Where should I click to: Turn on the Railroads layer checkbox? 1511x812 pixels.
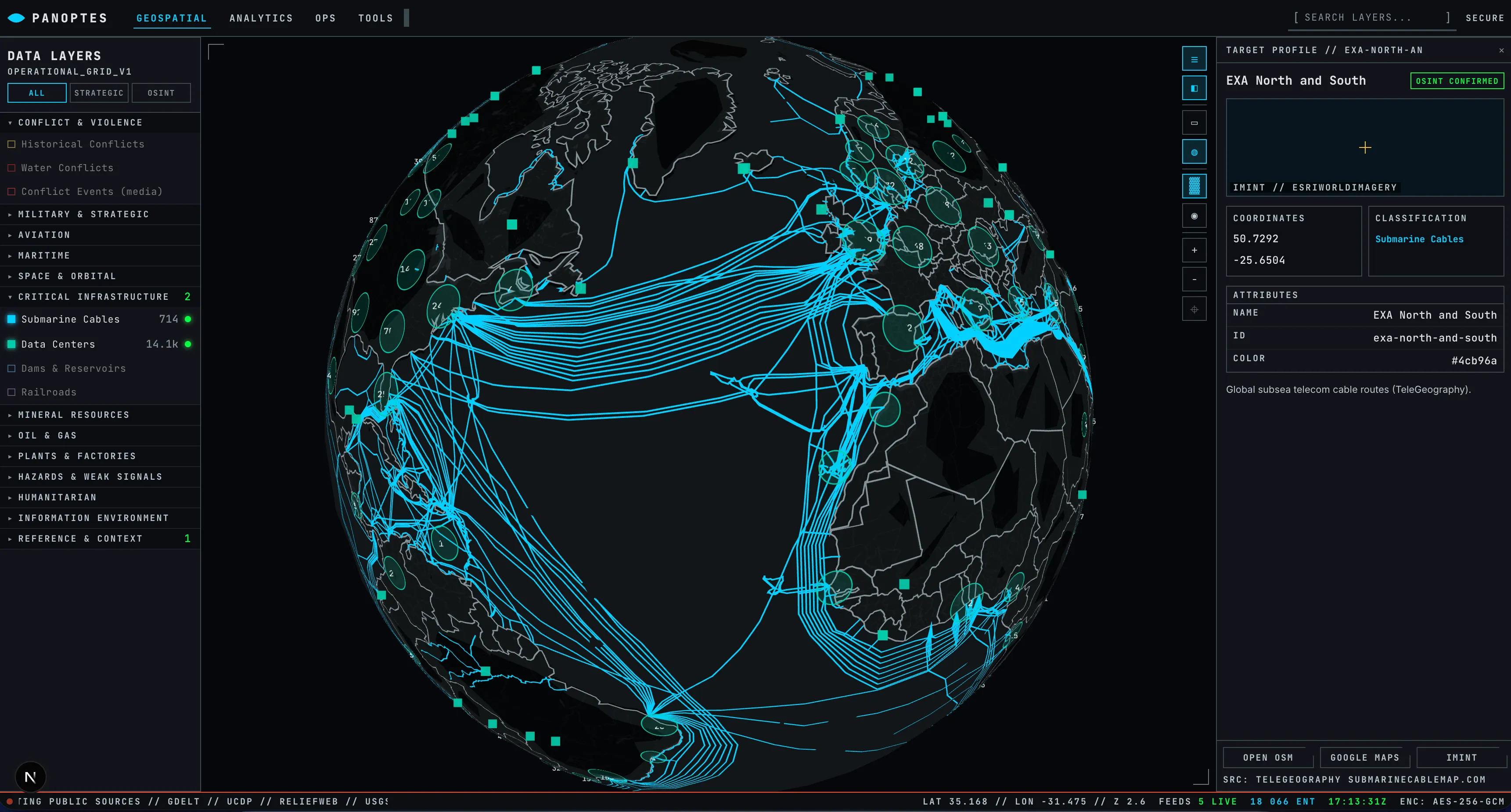[11, 392]
